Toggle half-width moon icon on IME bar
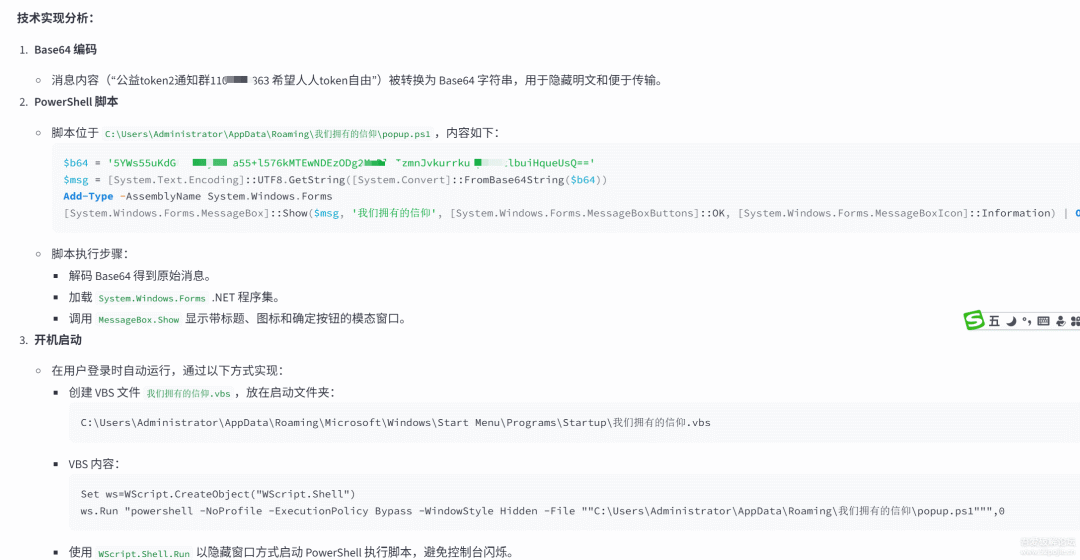The image size is (1080, 560). click(x=1011, y=321)
